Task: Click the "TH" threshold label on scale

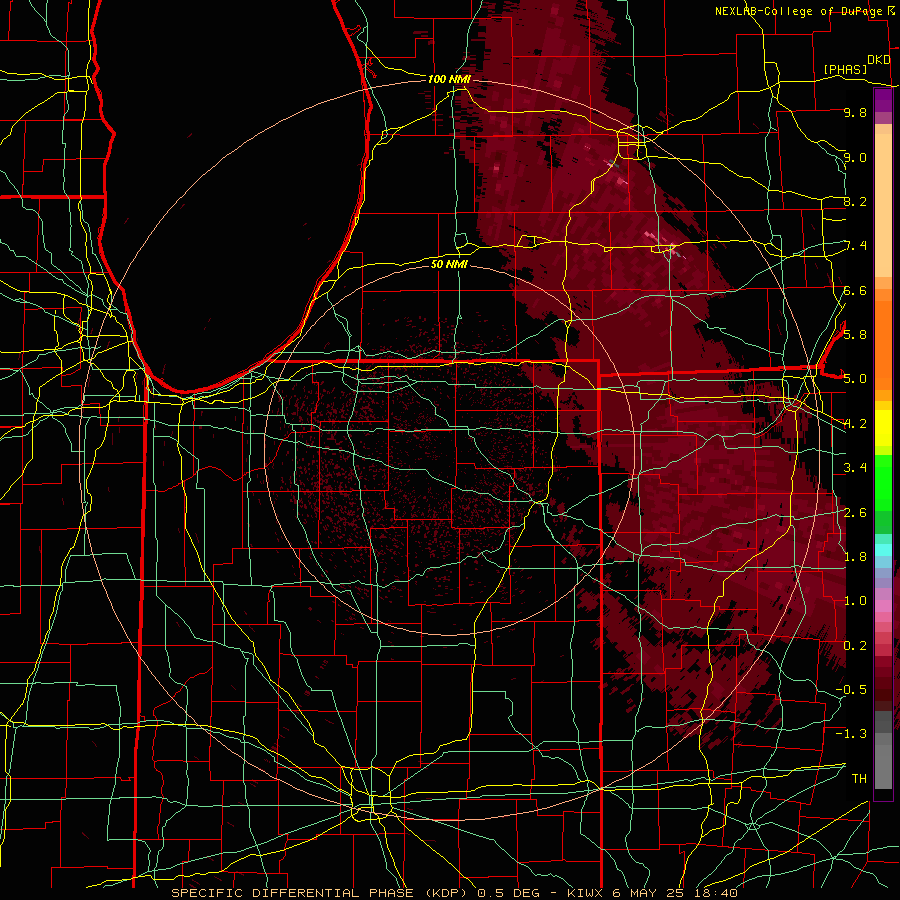Action: (x=859, y=778)
